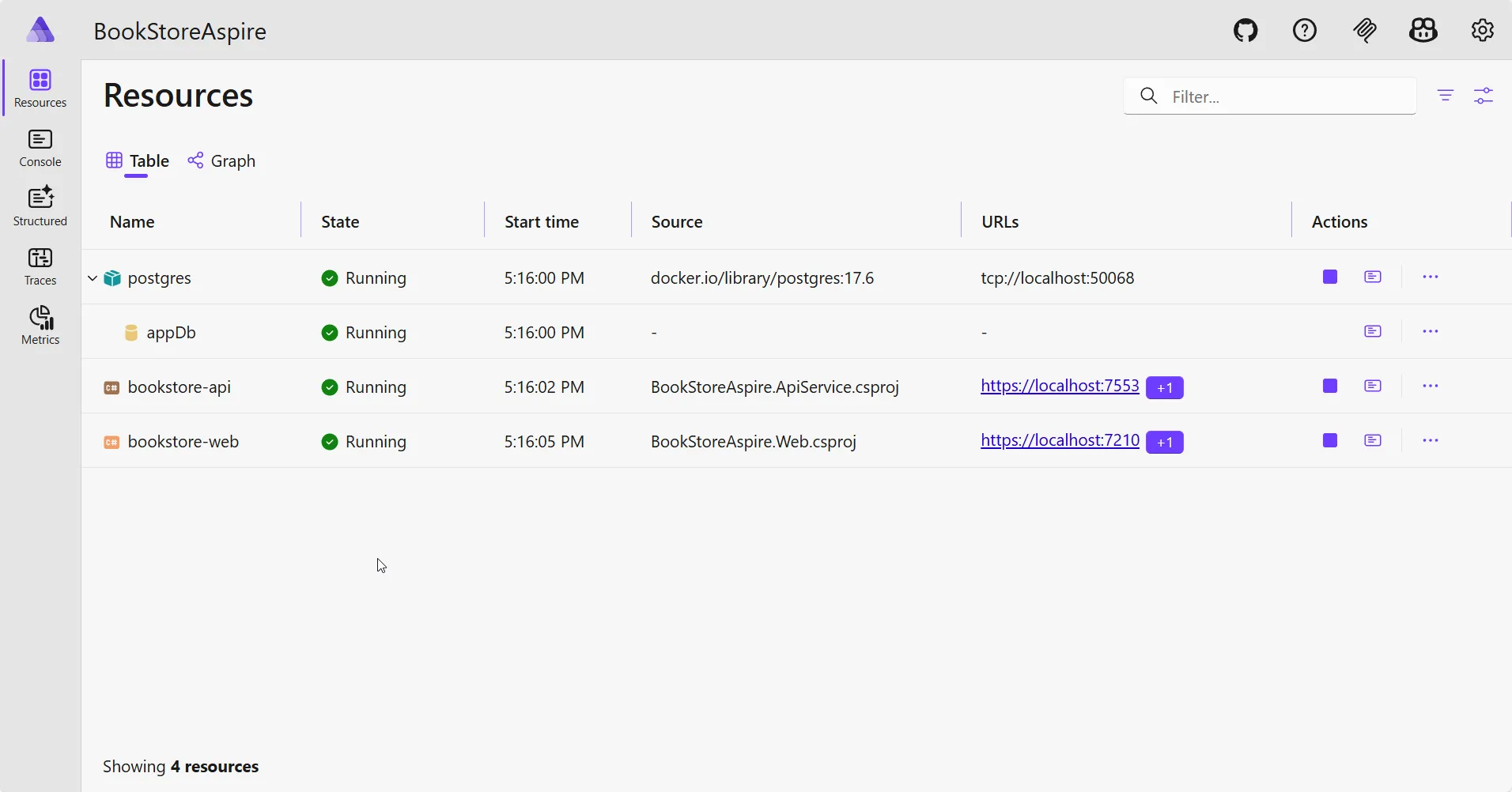This screenshot has width=1512, height=792.
Task: Select the Table view tab
Action: 137,160
